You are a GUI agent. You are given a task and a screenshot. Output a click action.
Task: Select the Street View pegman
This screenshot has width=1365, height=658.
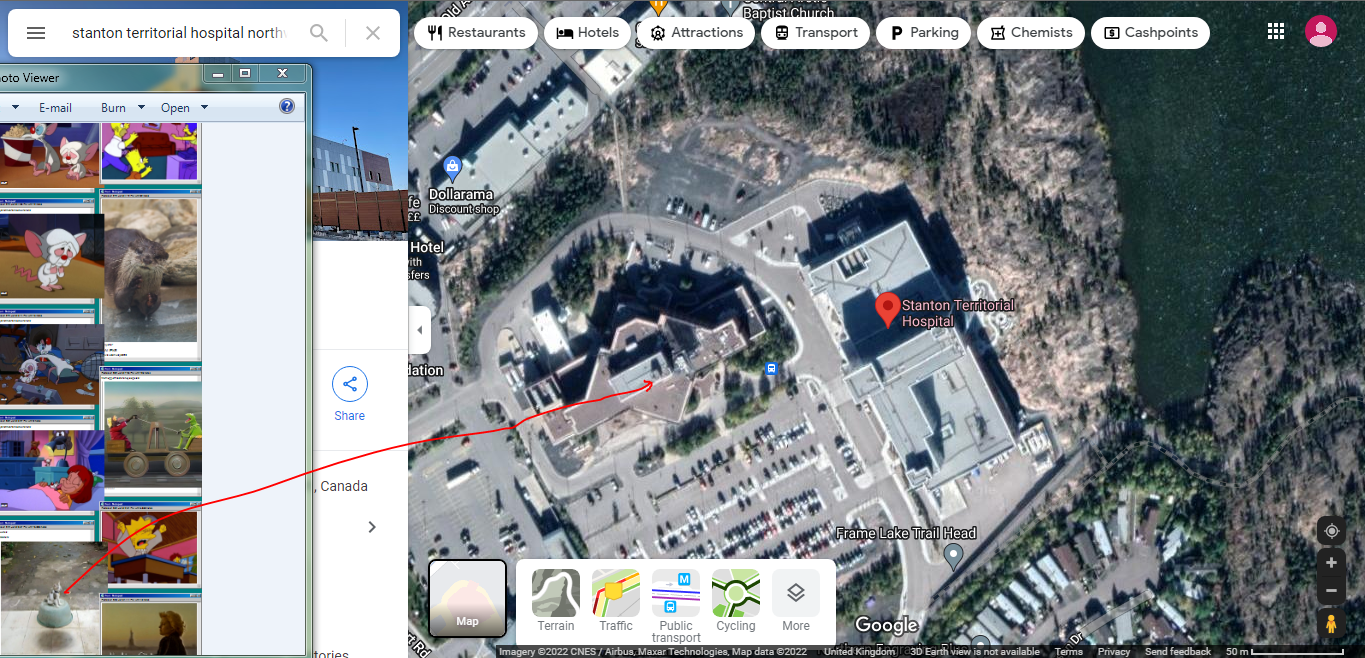pos(1331,624)
